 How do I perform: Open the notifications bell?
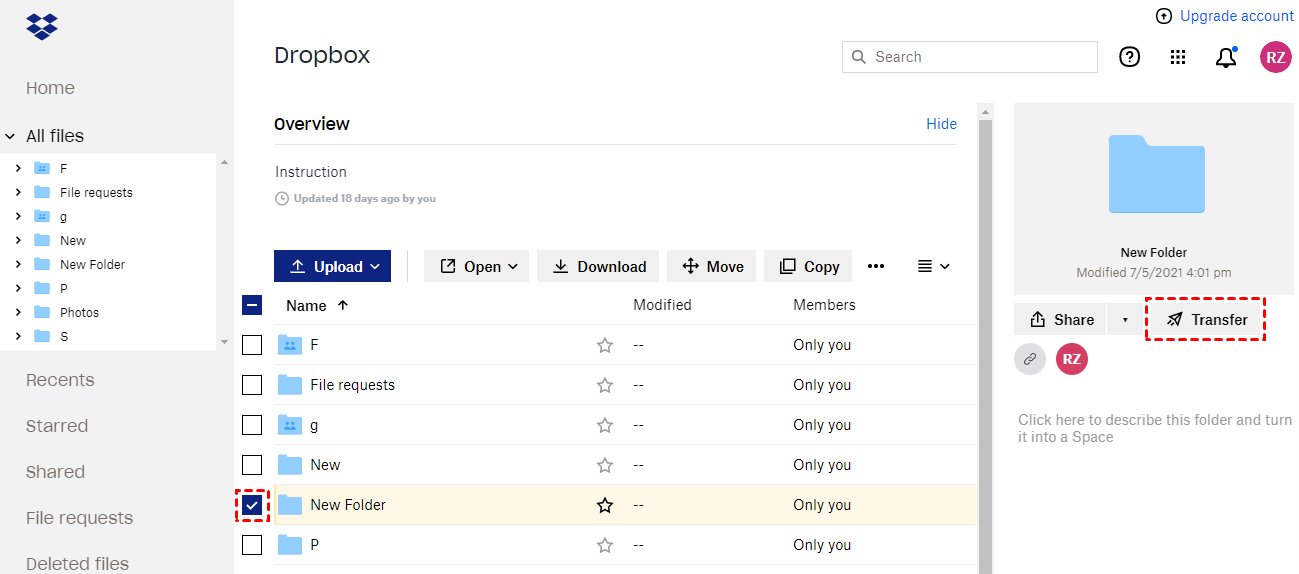click(x=1226, y=58)
